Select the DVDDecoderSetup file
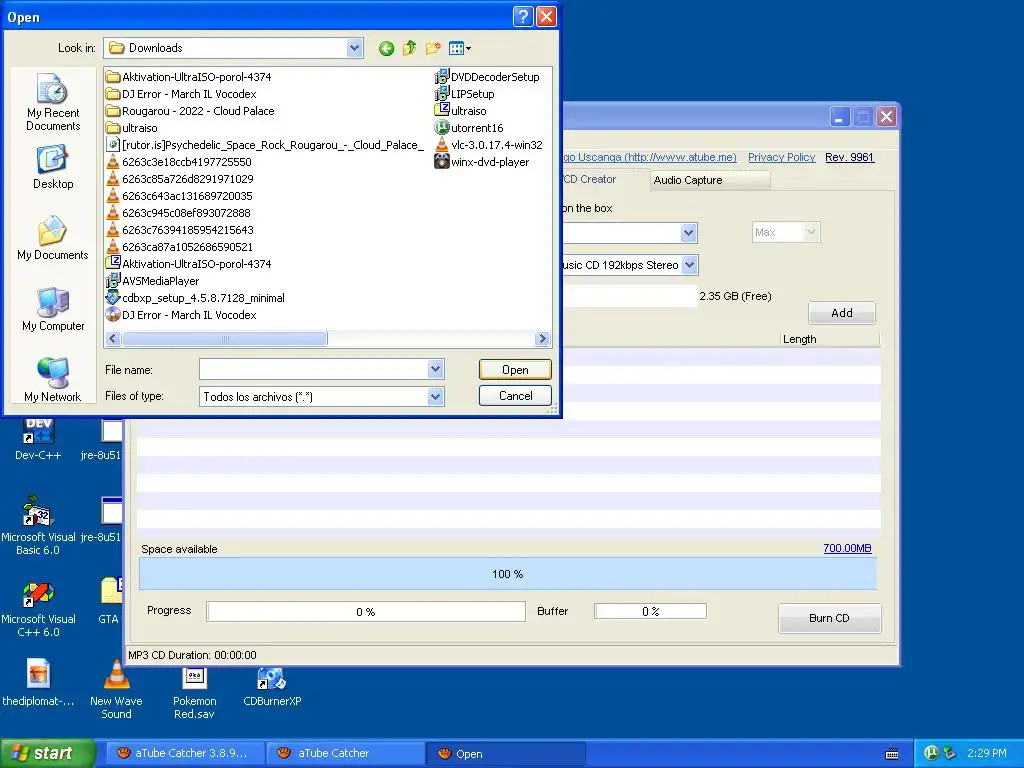The width and height of the screenshot is (1024, 768). [487, 77]
